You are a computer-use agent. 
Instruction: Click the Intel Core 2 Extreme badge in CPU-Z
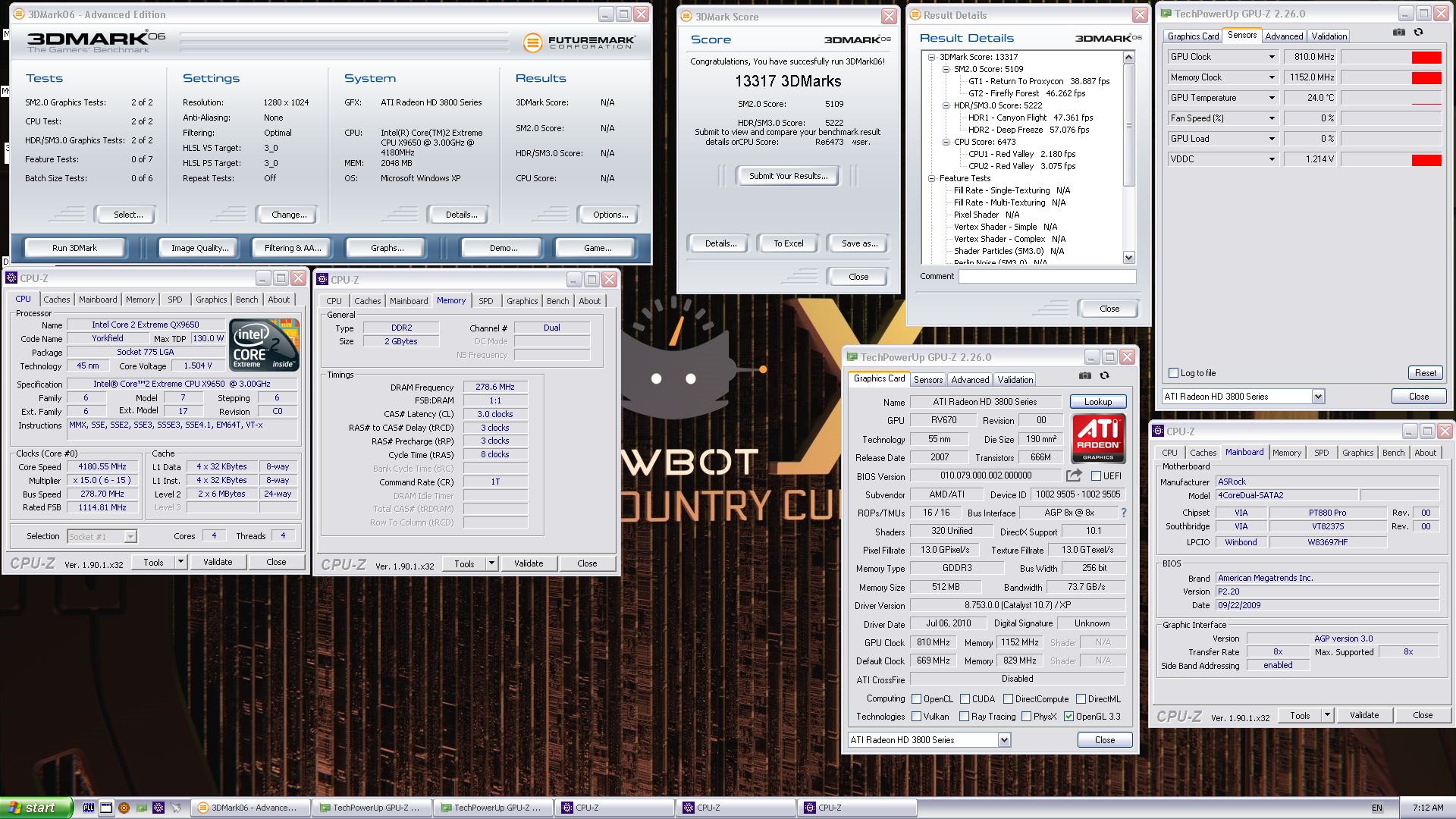[x=265, y=345]
